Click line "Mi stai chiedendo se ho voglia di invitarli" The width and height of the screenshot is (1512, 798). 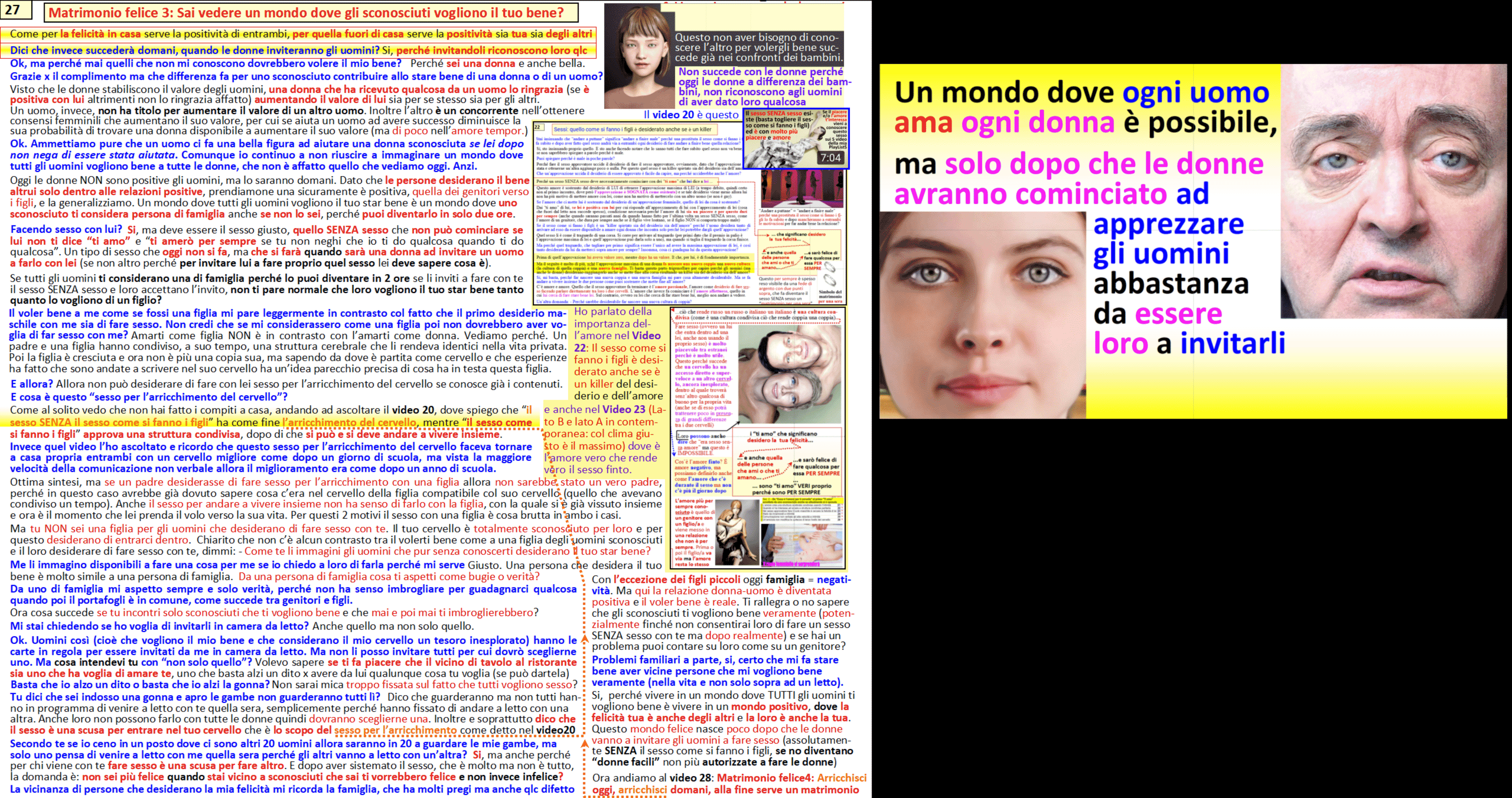(241, 626)
